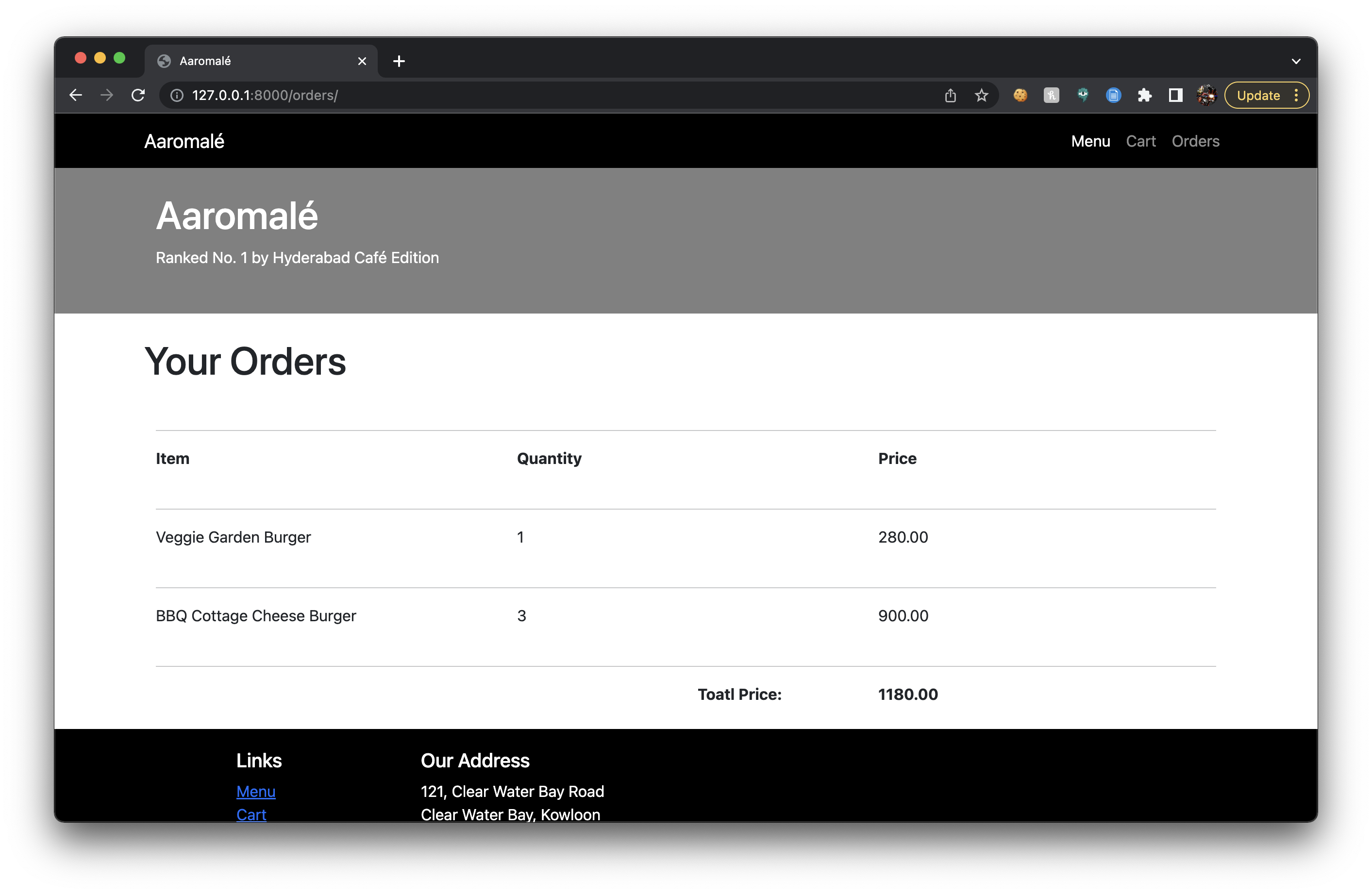This screenshot has height=894, width=1372.
Task: Toggle the browser side panel icon
Action: [x=1175, y=95]
